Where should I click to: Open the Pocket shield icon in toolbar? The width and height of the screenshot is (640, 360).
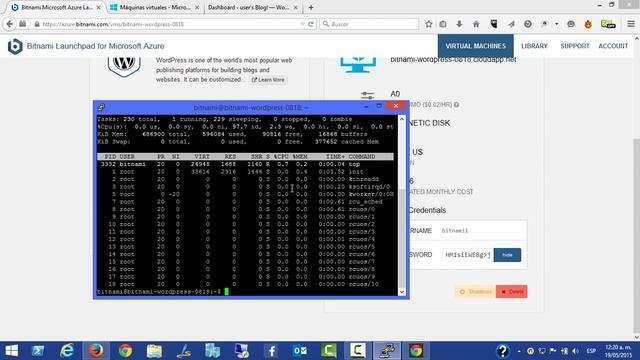point(494,24)
